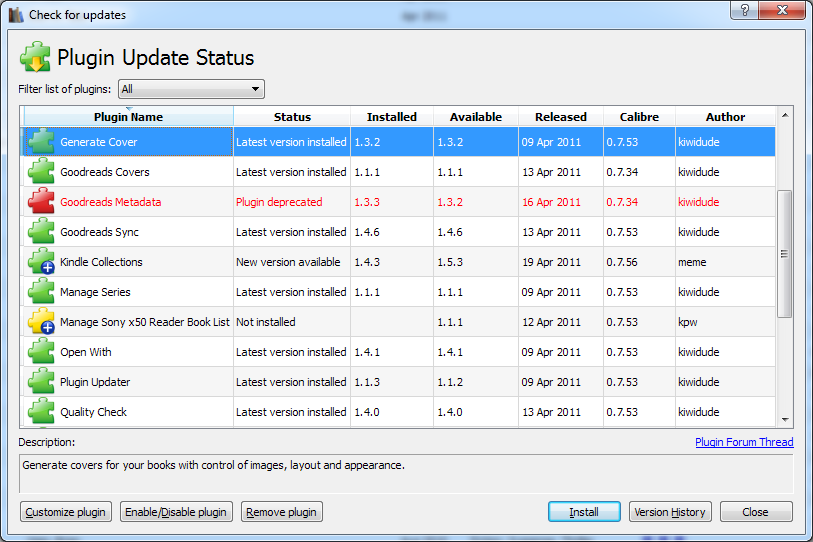Close the Check for updates window
Viewport: 813px width, 542px height.
tap(782, 10)
